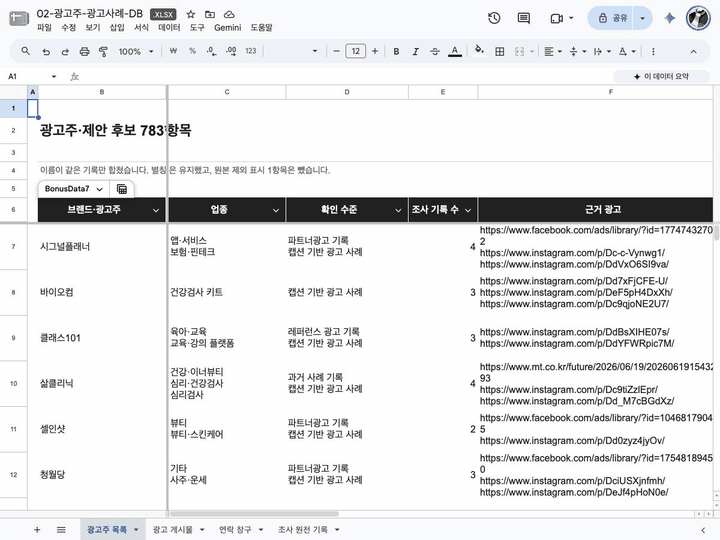The height and width of the screenshot is (540, 720).
Task: Open the Gemini sparkle icon
Action: click(x=669, y=18)
